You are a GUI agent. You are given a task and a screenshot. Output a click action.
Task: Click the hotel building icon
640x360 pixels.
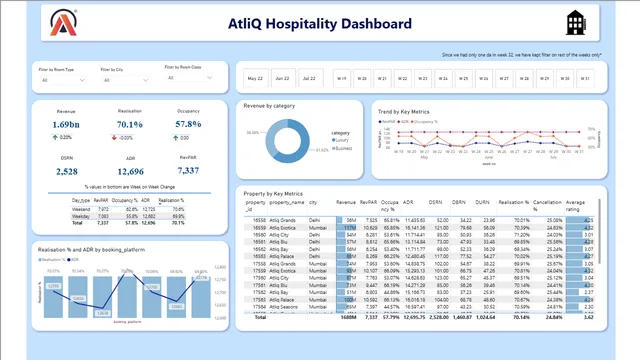[576, 23]
